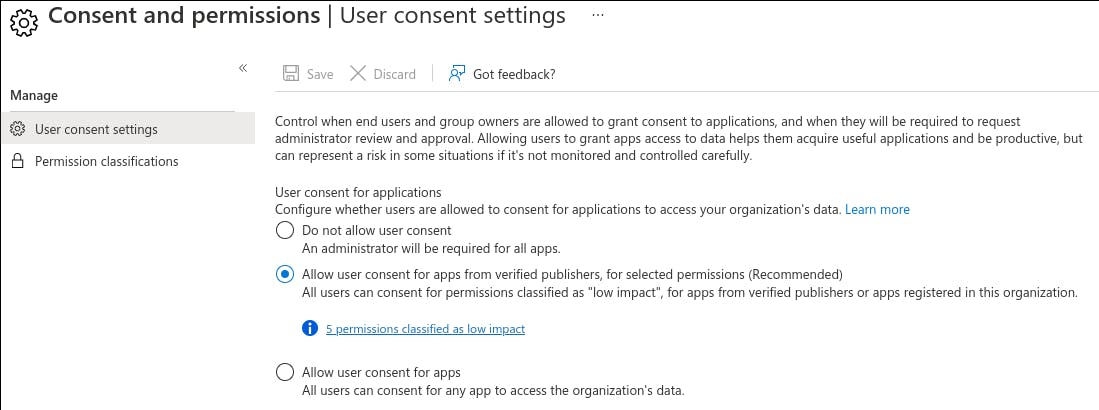Screen dimensions: 1099x410
Task: Open User consent settings menu item
Action: (x=128, y=129)
